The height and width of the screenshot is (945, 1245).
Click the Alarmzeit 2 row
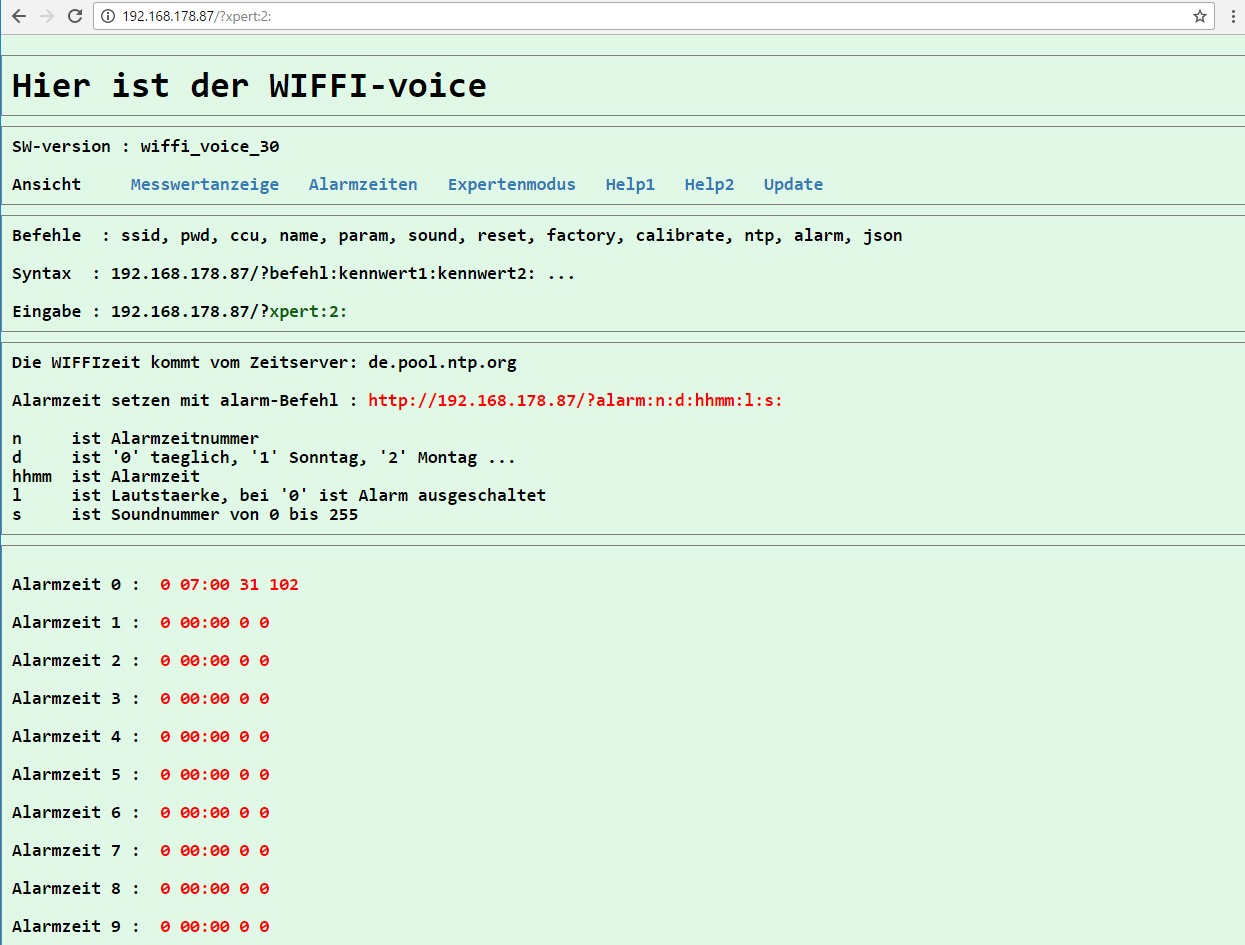(x=140, y=660)
